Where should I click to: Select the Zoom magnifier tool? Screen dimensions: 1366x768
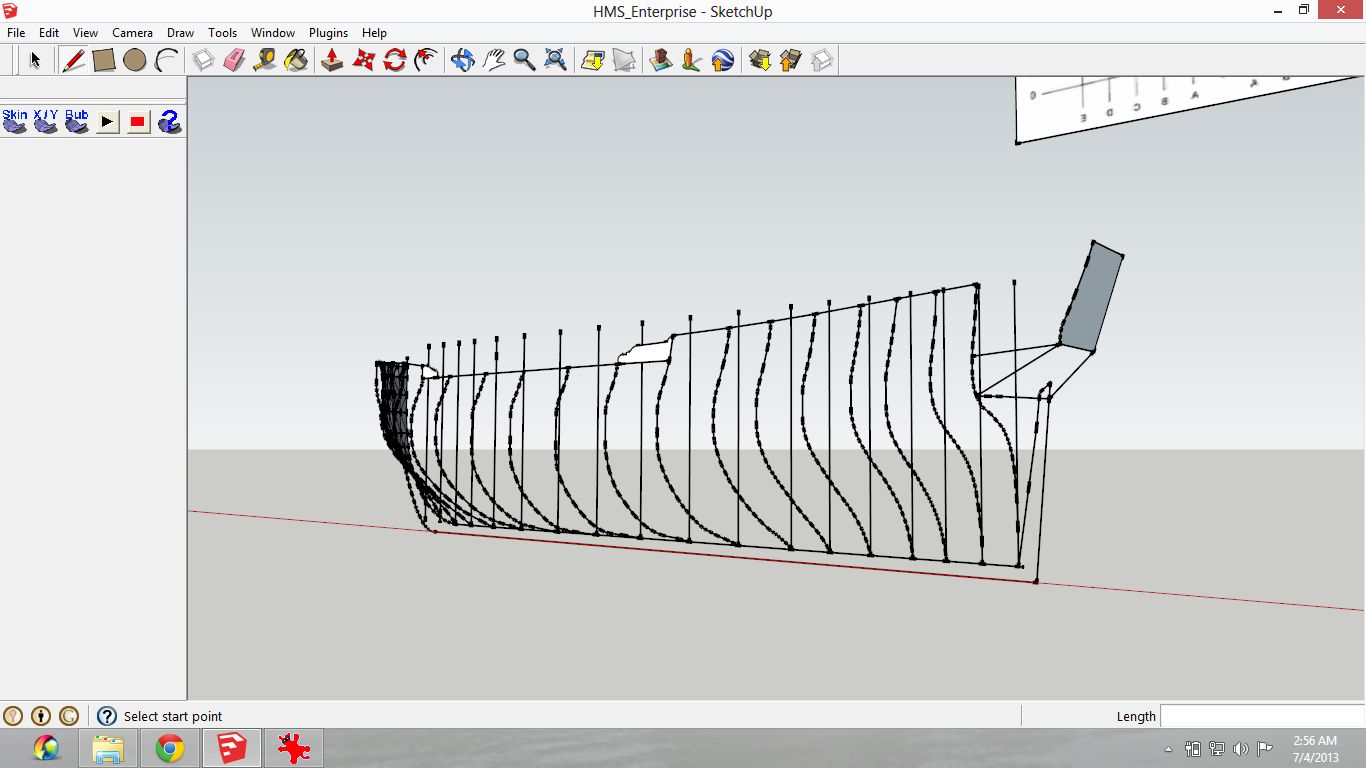coord(525,60)
